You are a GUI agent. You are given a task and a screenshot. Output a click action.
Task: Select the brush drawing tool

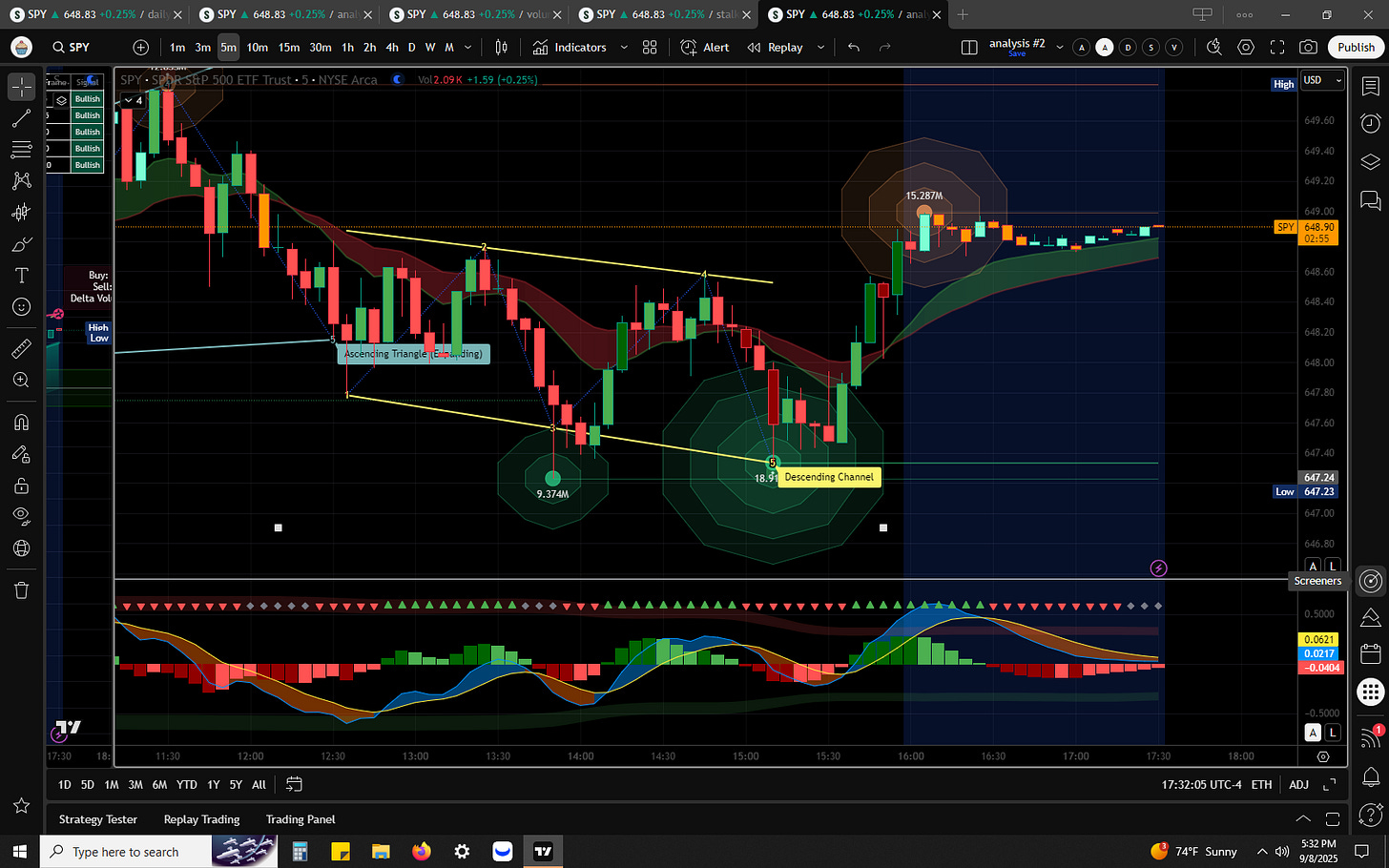pos(21,244)
